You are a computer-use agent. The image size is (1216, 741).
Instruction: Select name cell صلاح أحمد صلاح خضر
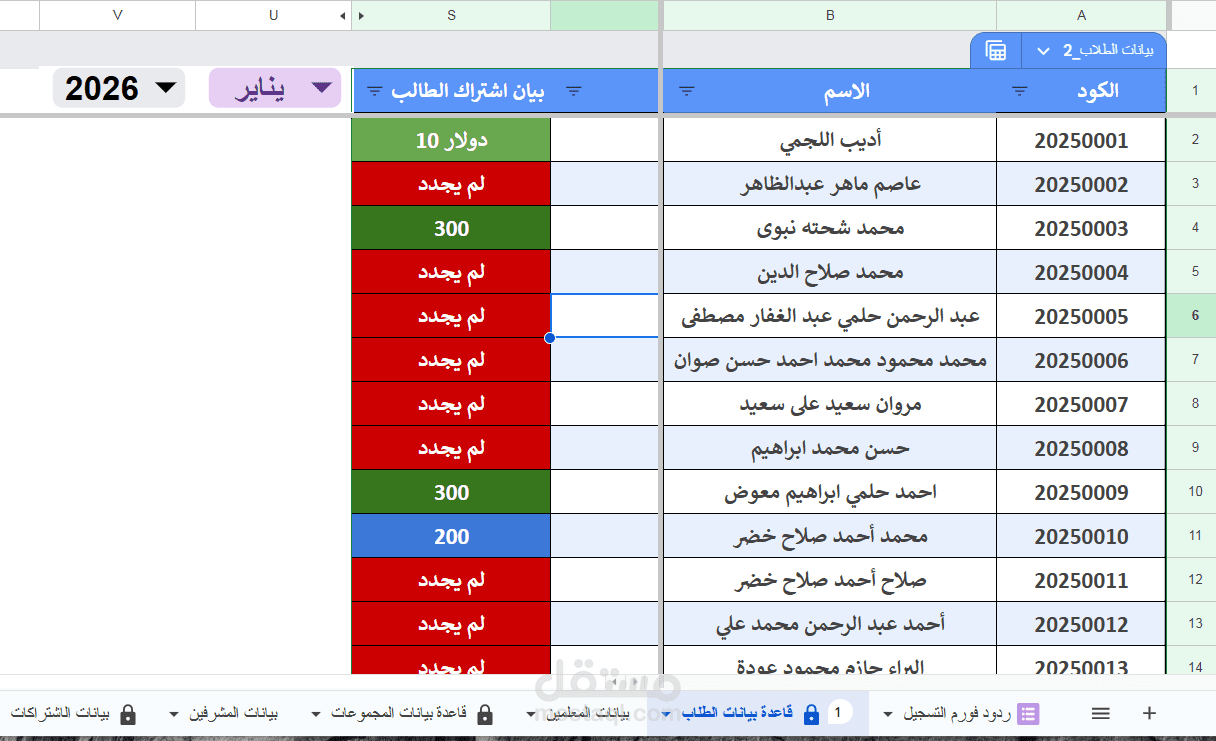pyautogui.click(x=830, y=580)
